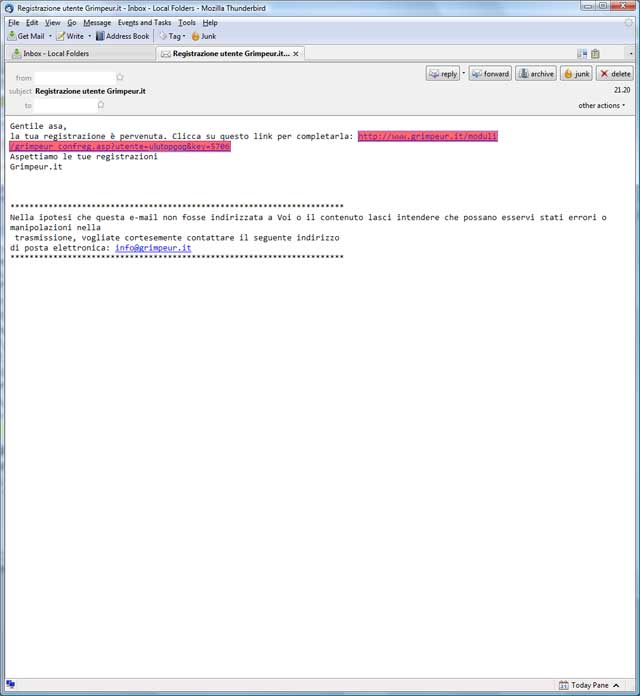Open the Message menu
The width and height of the screenshot is (640, 696).
(x=97, y=23)
